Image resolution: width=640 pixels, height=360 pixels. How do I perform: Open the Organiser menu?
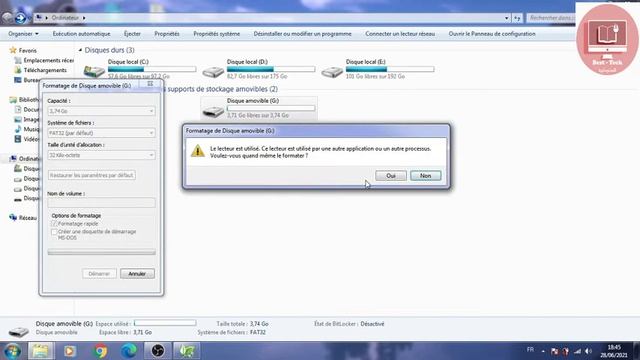pos(23,34)
